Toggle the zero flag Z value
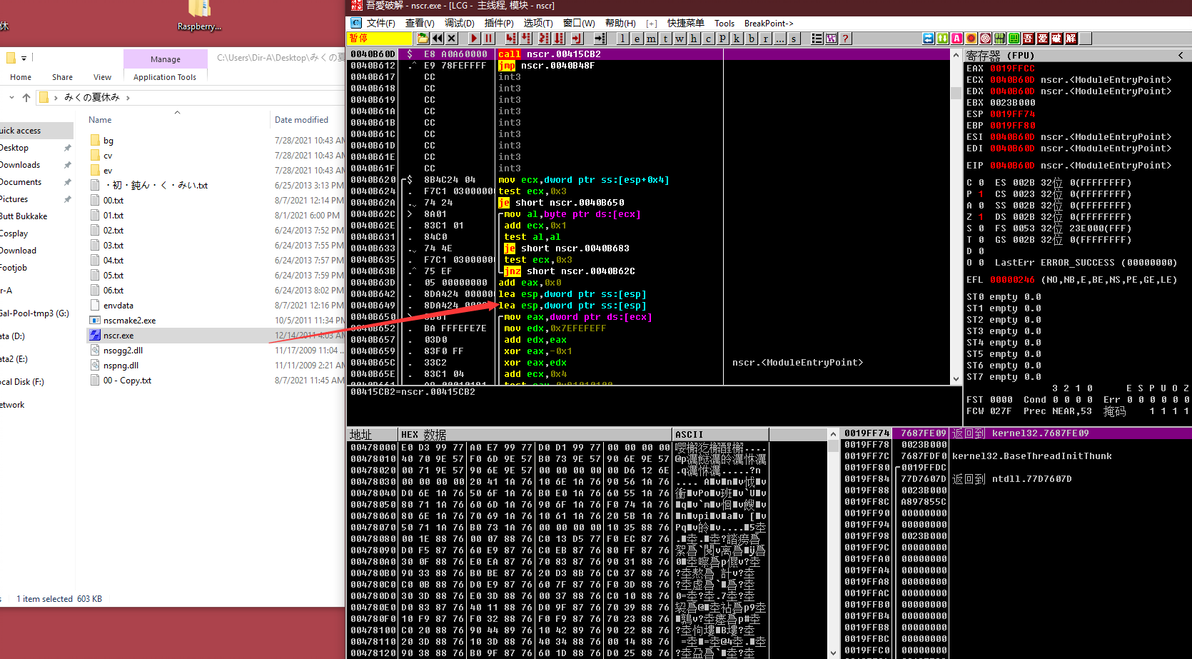Screen dimensions: 1192x659 click(x=981, y=217)
